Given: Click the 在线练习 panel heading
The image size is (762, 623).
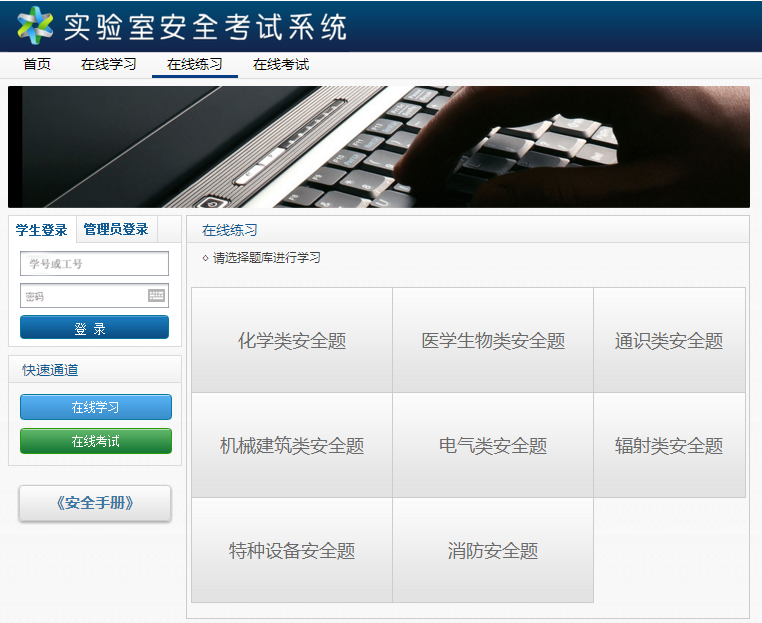Looking at the screenshot, I should point(230,230).
